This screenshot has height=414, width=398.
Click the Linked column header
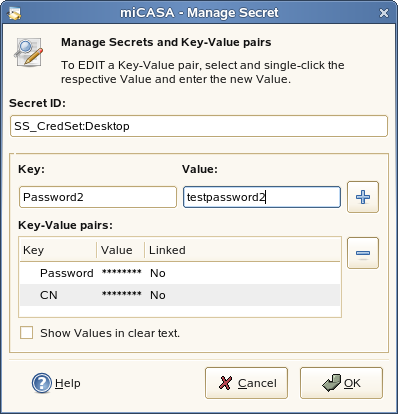pos(242,250)
